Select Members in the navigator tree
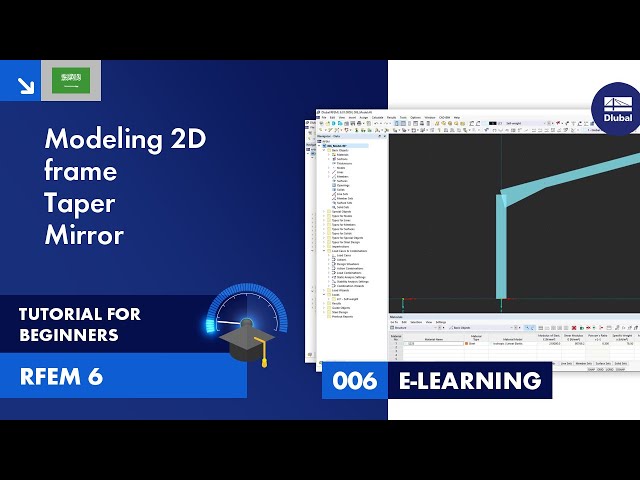The width and height of the screenshot is (640, 480). [343, 177]
